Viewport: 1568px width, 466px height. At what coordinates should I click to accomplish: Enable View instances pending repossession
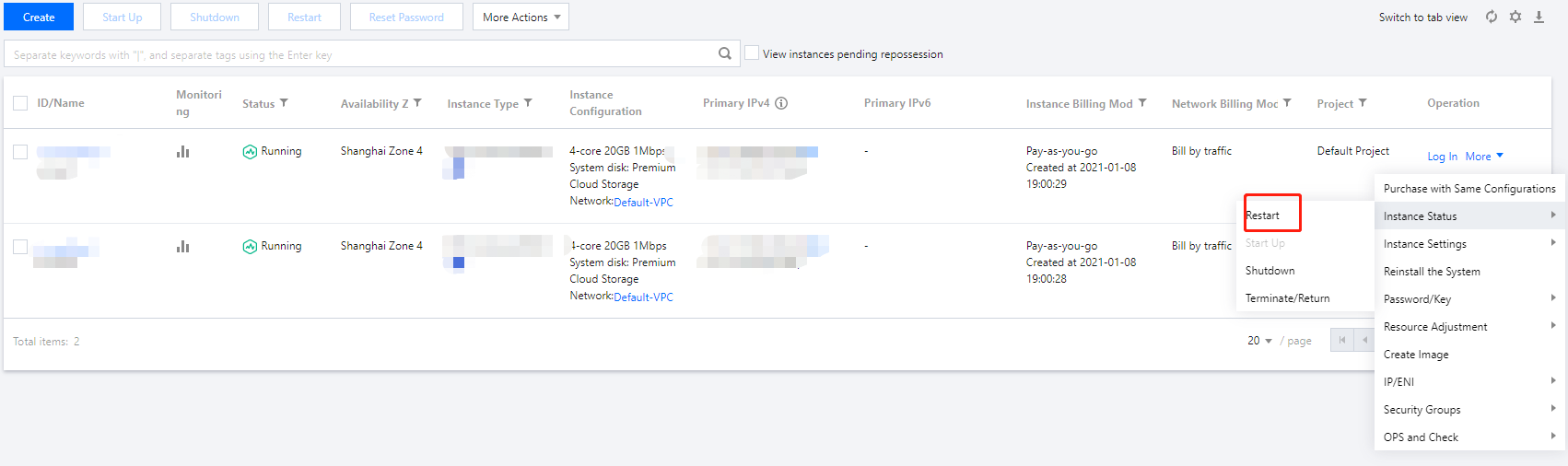click(x=752, y=53)
